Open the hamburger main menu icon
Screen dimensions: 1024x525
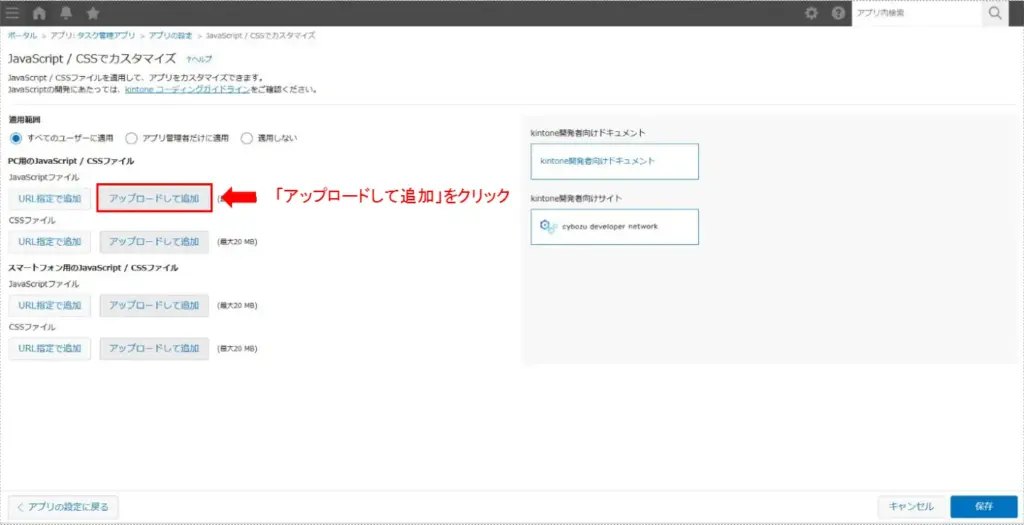coord(12,13)
